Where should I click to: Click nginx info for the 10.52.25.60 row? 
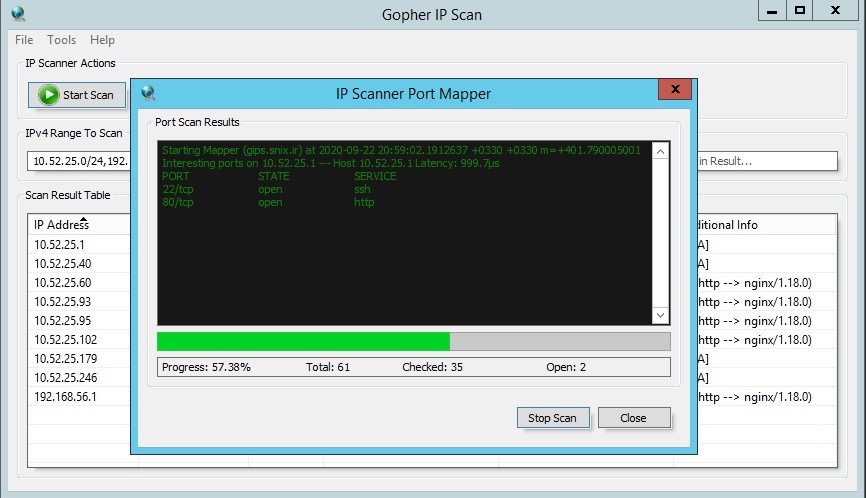[755, 283]
